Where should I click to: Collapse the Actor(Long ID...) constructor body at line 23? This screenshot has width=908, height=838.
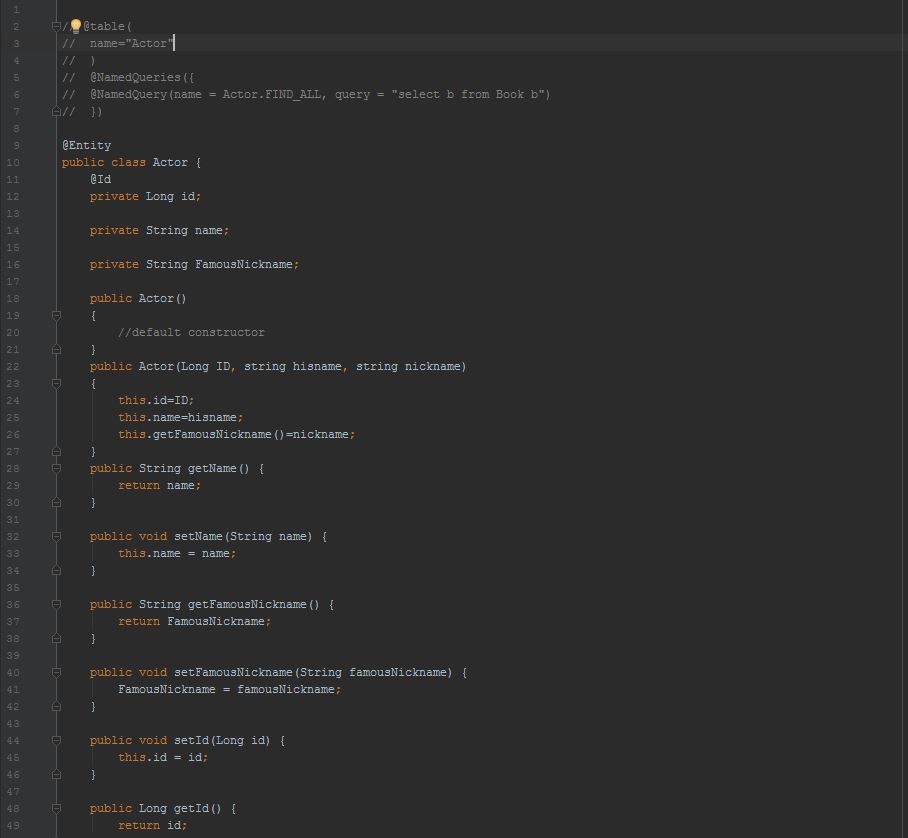click(x=56, y=383)
